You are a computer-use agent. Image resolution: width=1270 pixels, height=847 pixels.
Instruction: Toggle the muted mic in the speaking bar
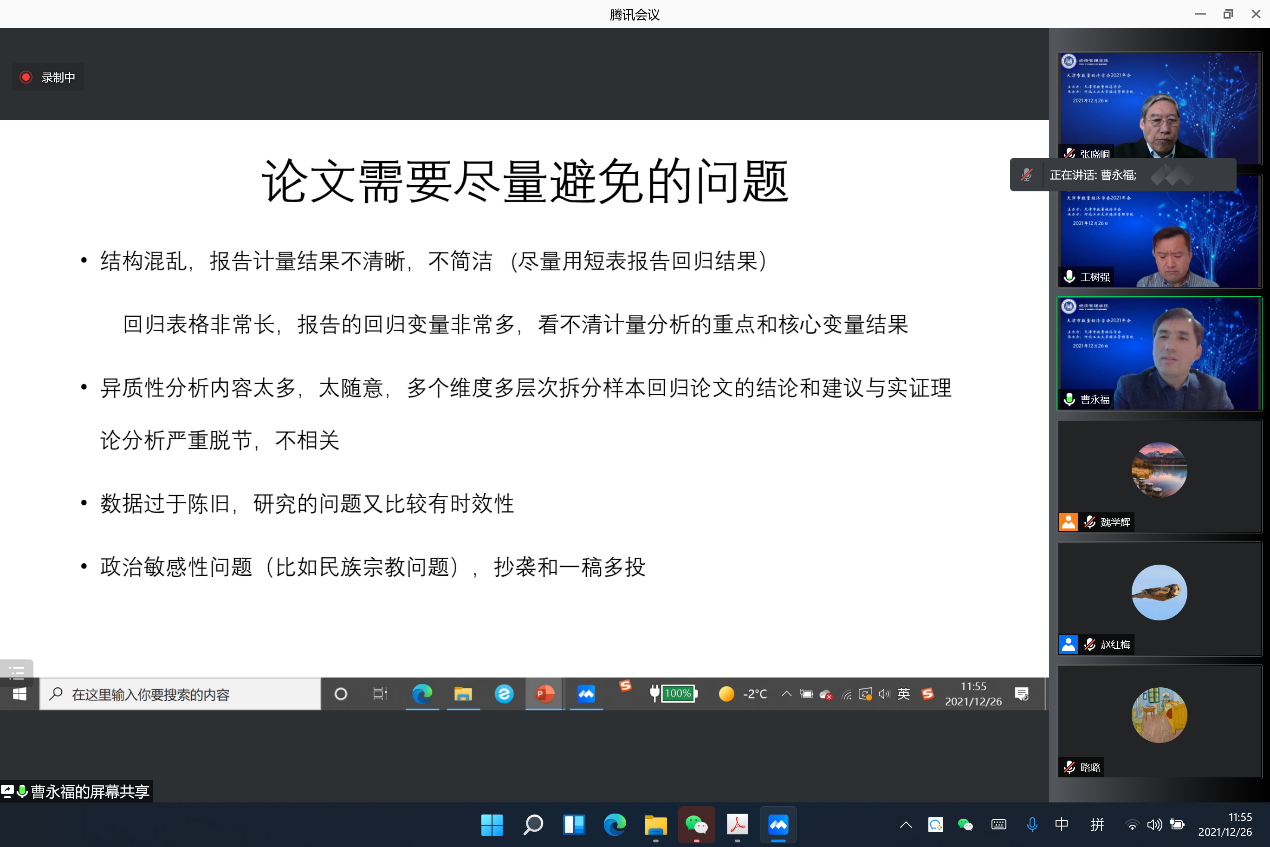[1026, 175]
